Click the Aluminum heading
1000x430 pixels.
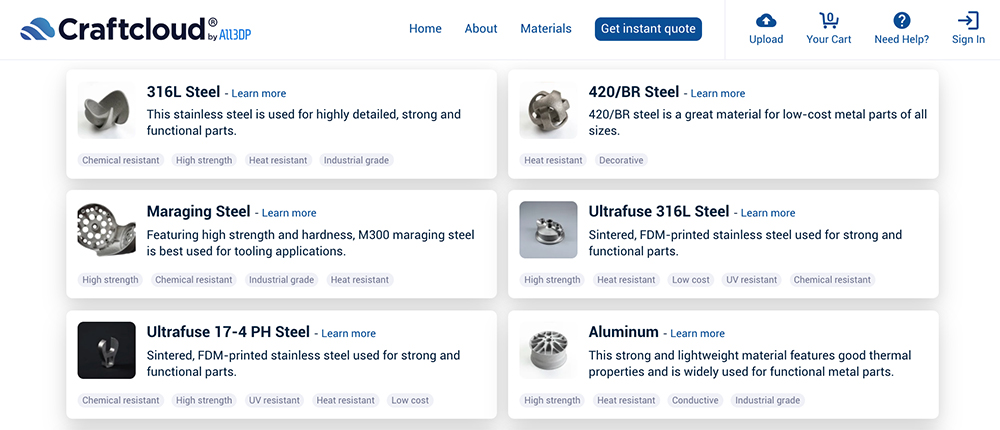(624, 332)
